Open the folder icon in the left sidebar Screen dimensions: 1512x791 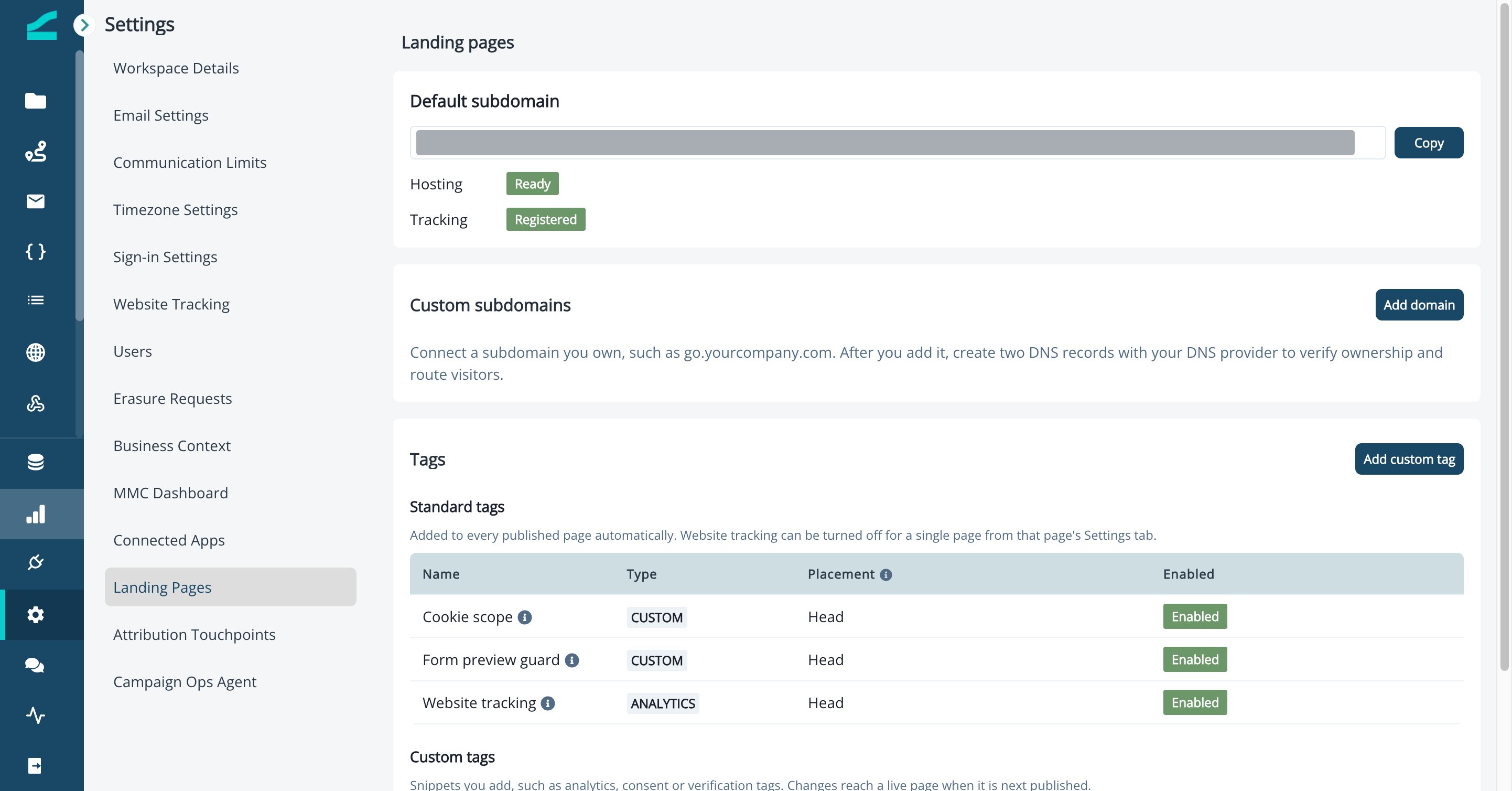(35, 101)
